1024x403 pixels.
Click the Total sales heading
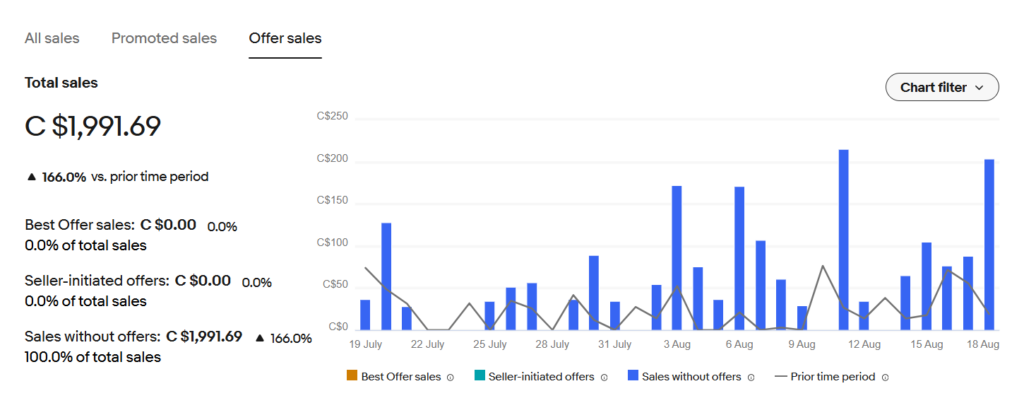61,83
